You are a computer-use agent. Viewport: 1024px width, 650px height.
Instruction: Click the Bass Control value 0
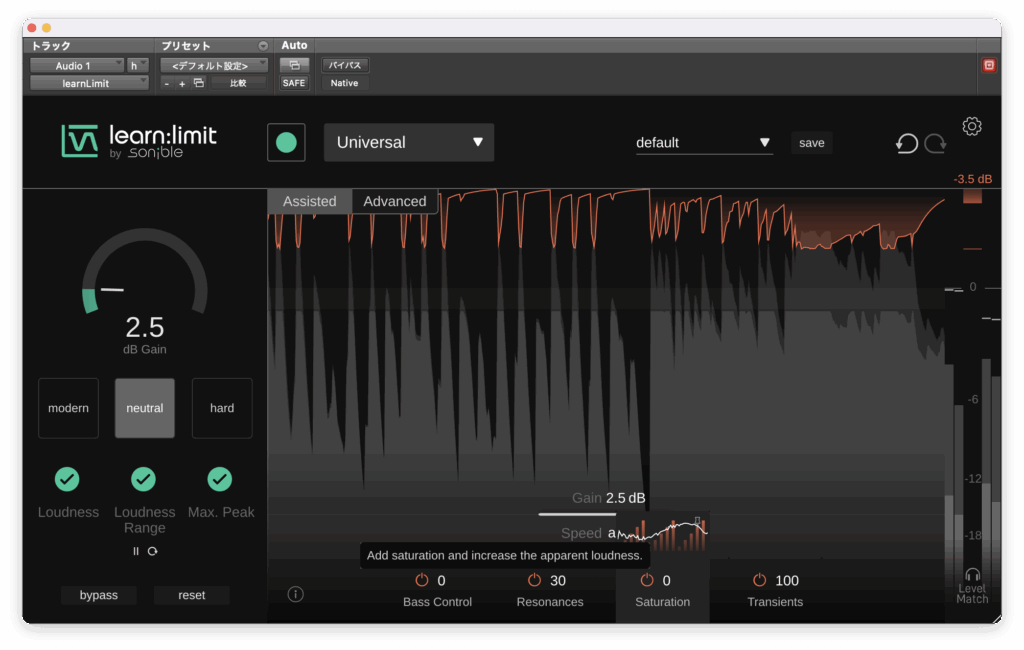tap(441, 581)
